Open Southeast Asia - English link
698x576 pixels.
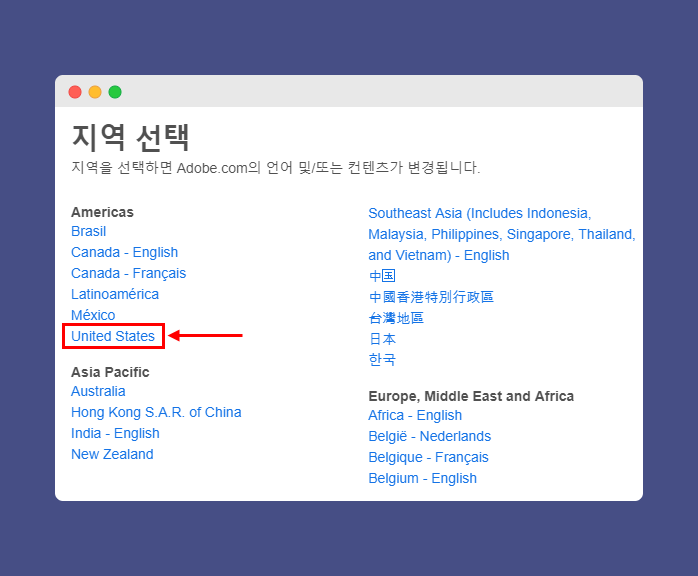click(502, 234)
